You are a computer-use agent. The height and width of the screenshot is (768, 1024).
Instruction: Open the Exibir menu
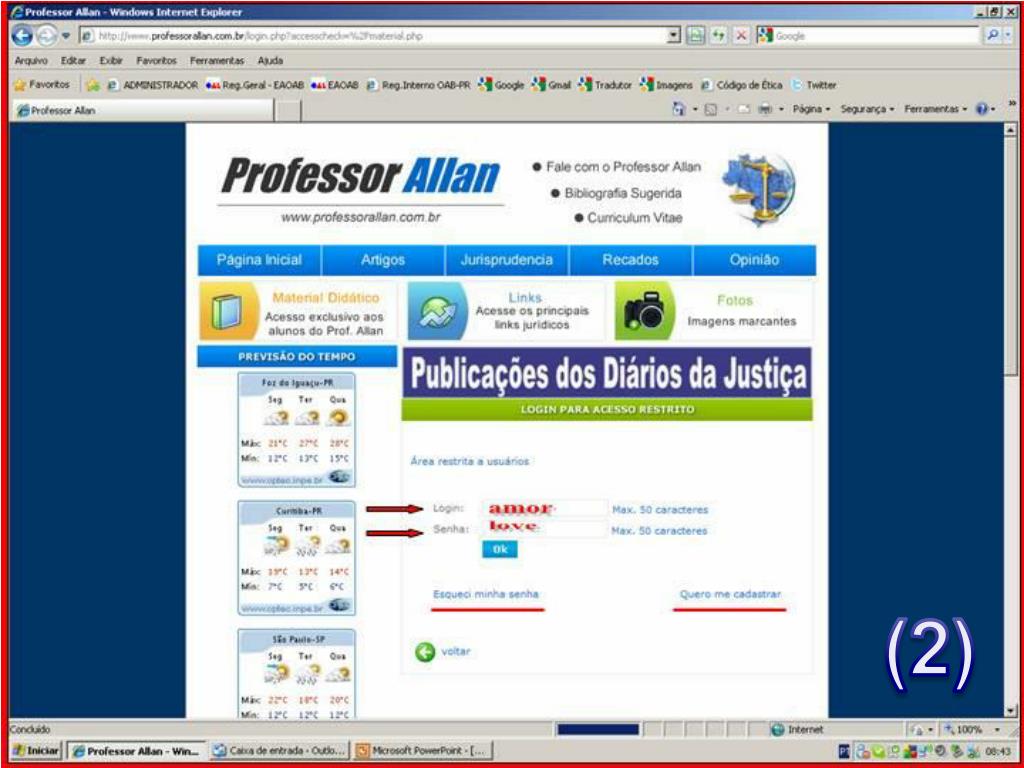tap(111, 61)
